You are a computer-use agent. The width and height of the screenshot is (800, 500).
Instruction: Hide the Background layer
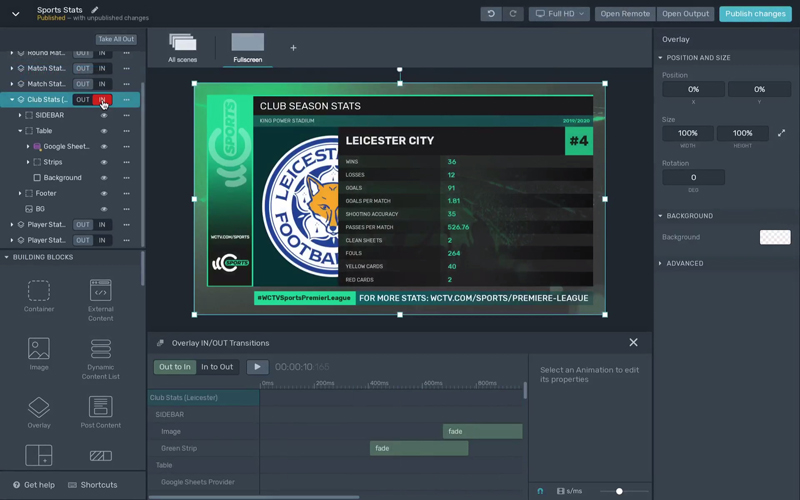pos(104,178)
